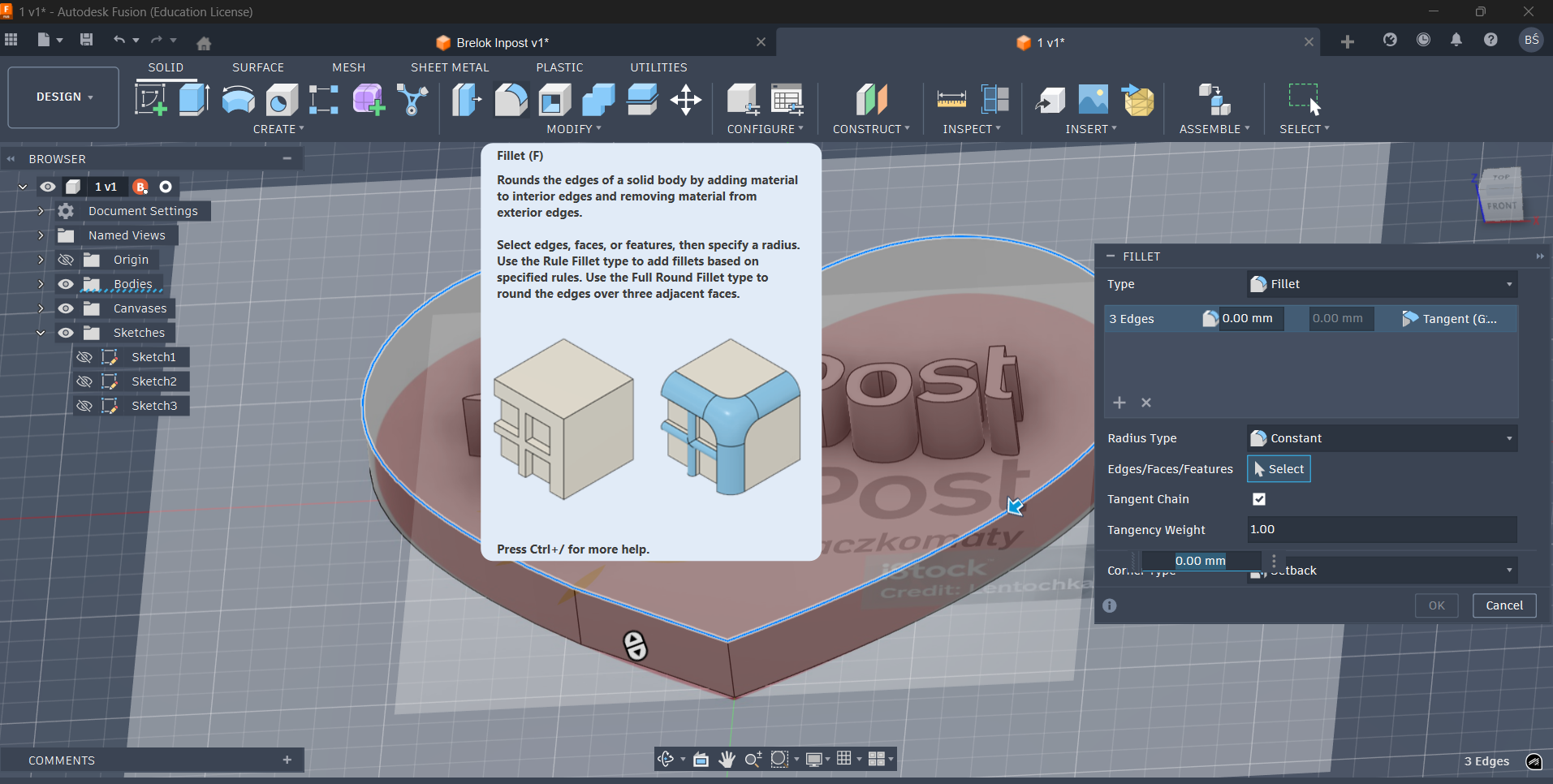1553x784 pixels.
Task: Open the Measure tool under Inspect
Action: click(x=951, y=100)
